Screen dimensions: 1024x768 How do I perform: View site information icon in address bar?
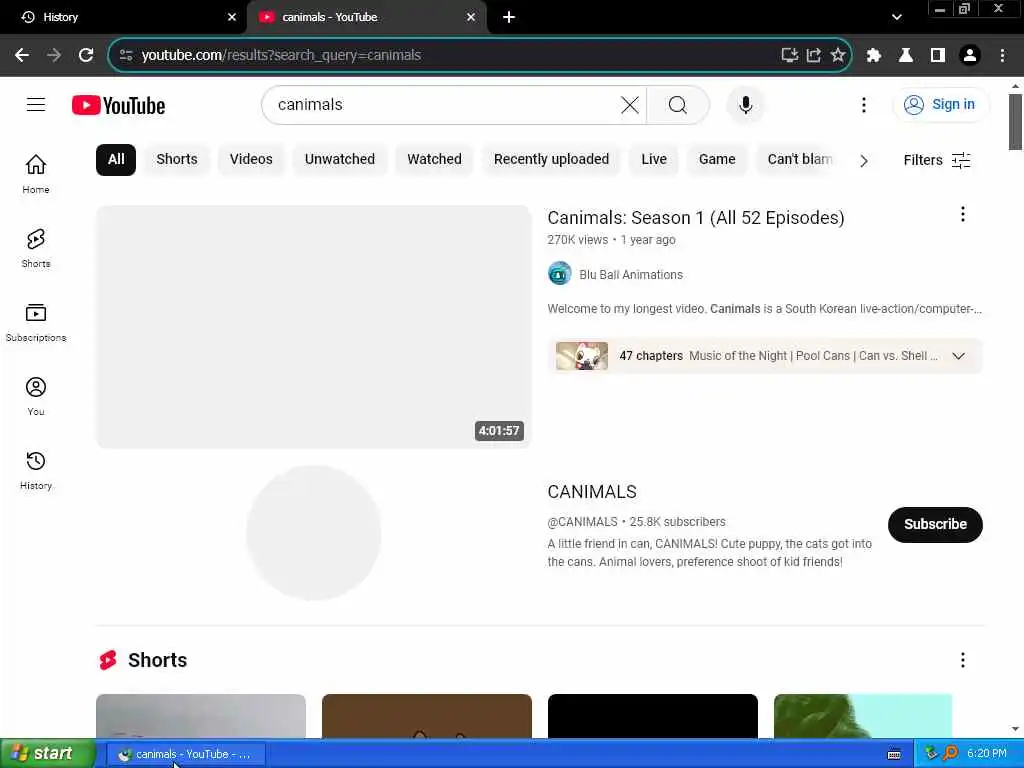click(x=126, y=55)
